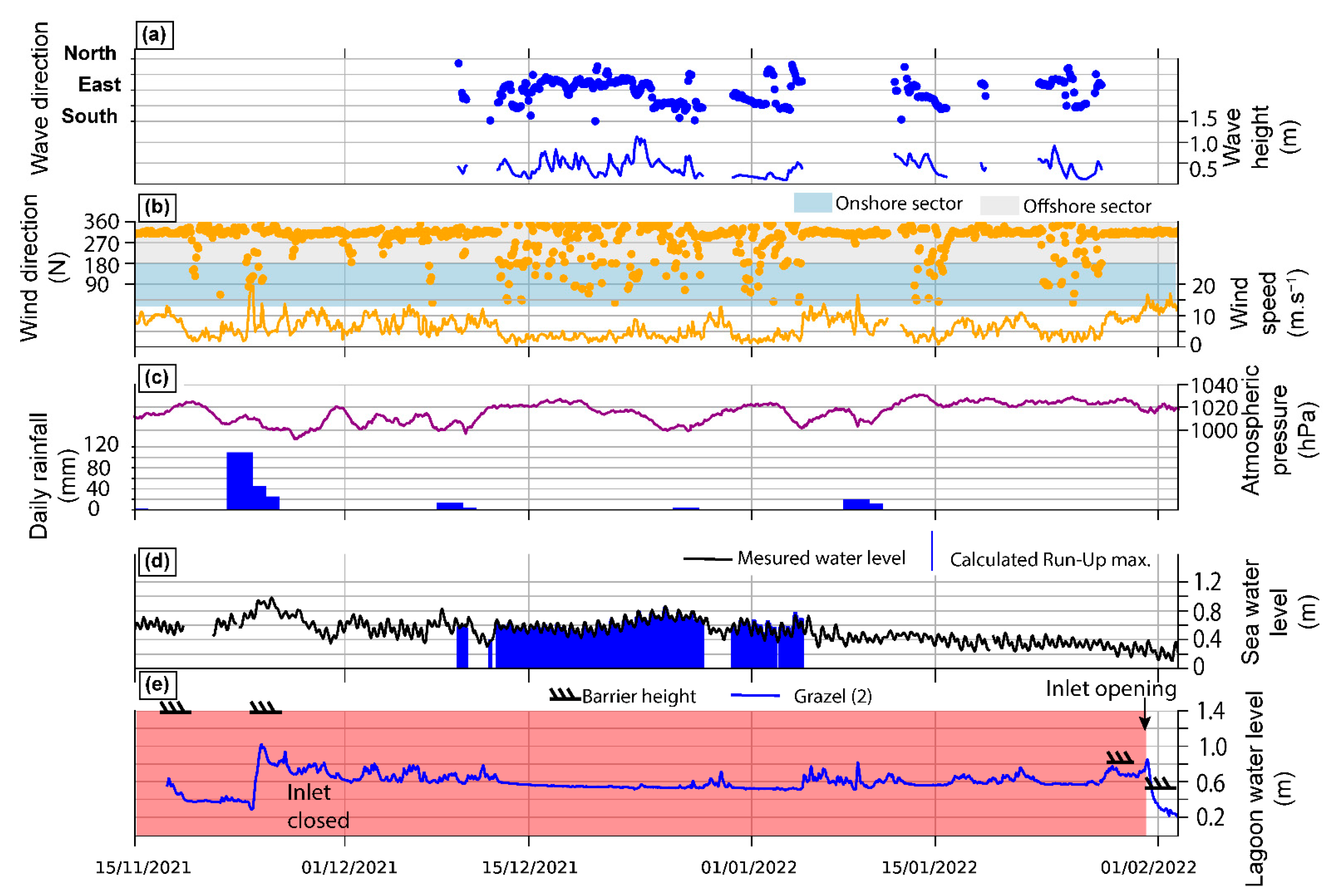Viewport: 1341px width, 896px height.
Task: Click the Inlet opening text label
Action: pos(1111,689)
